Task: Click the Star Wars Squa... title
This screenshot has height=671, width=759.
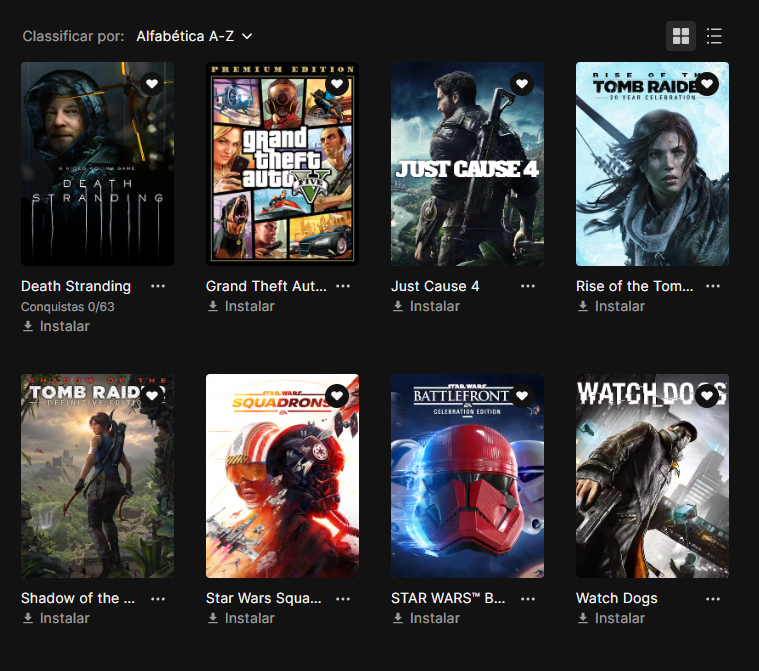Action: point(263,598)
